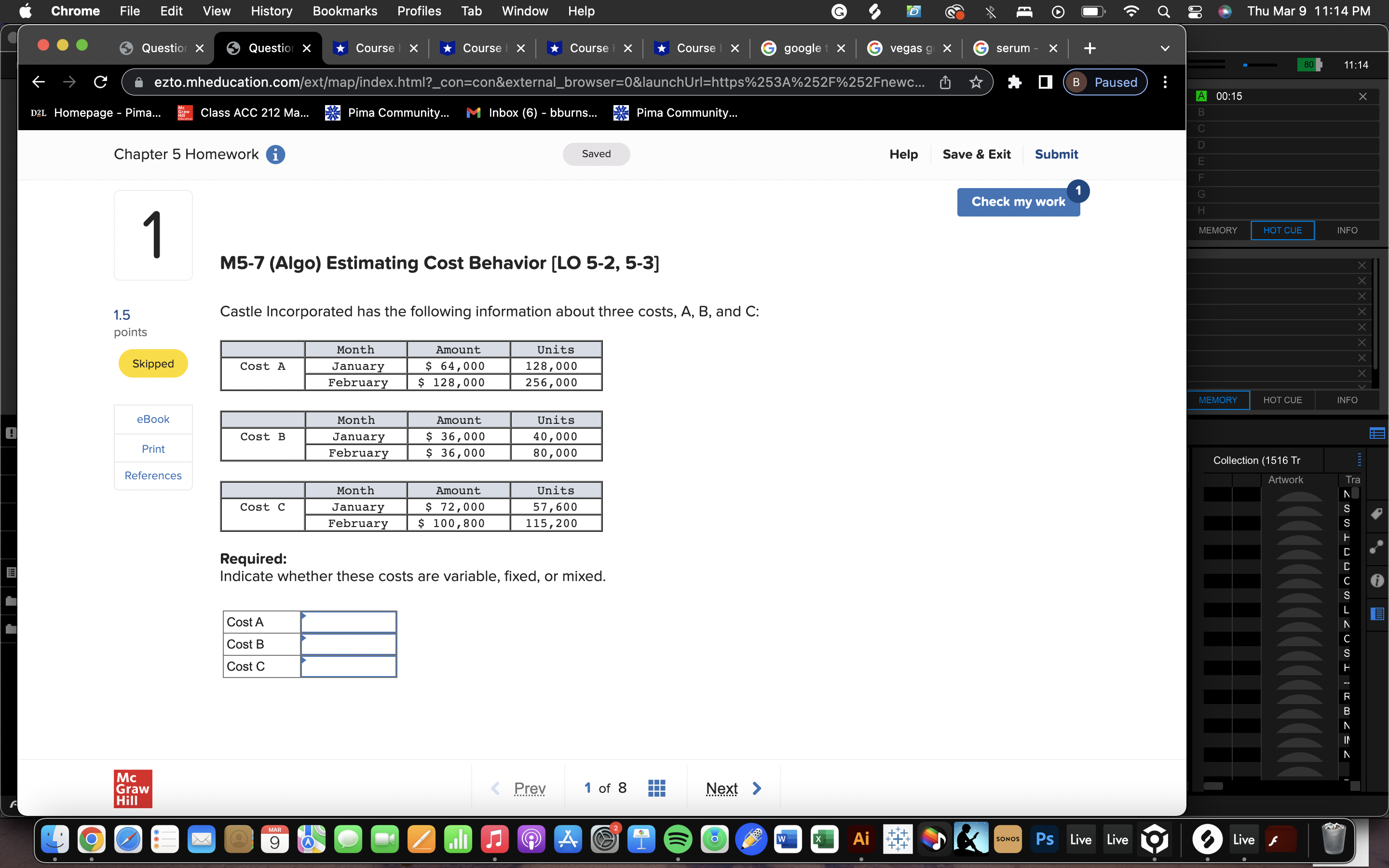
Task: Open the Cost A answer dropdown
Action: (x=348, y=621)
